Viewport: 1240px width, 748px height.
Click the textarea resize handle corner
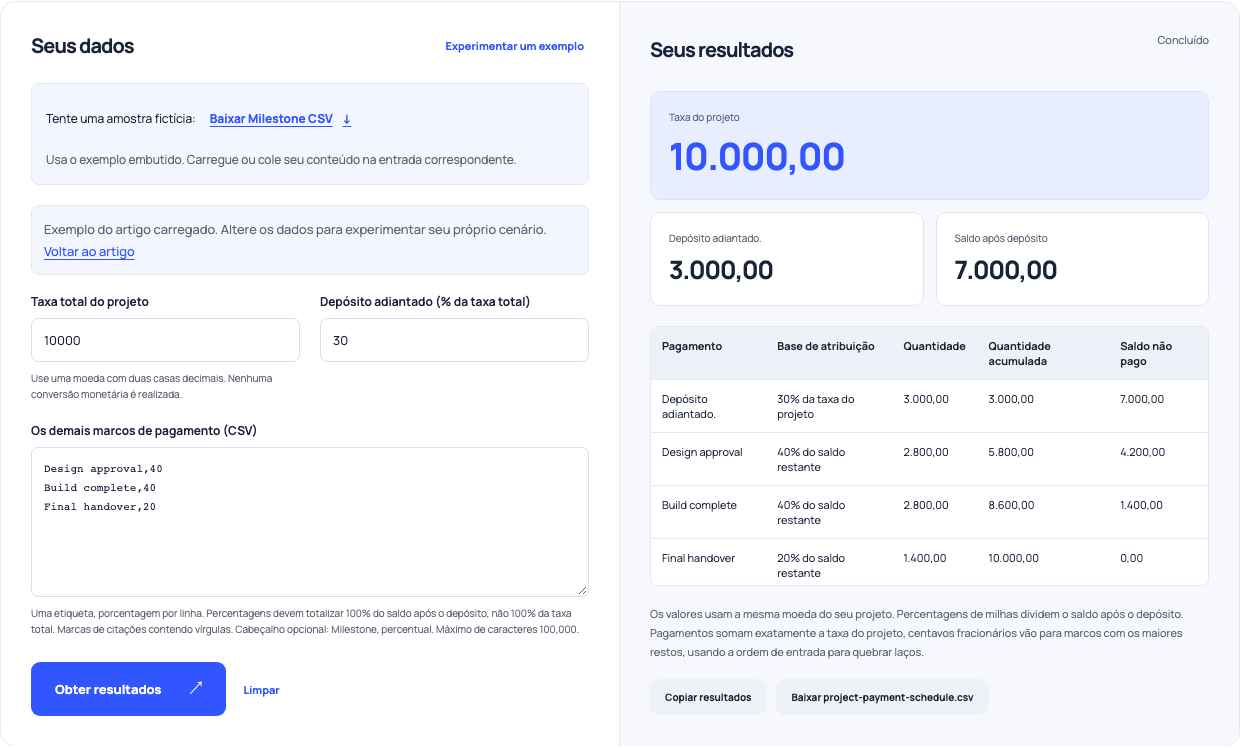(x=581, y=589)
